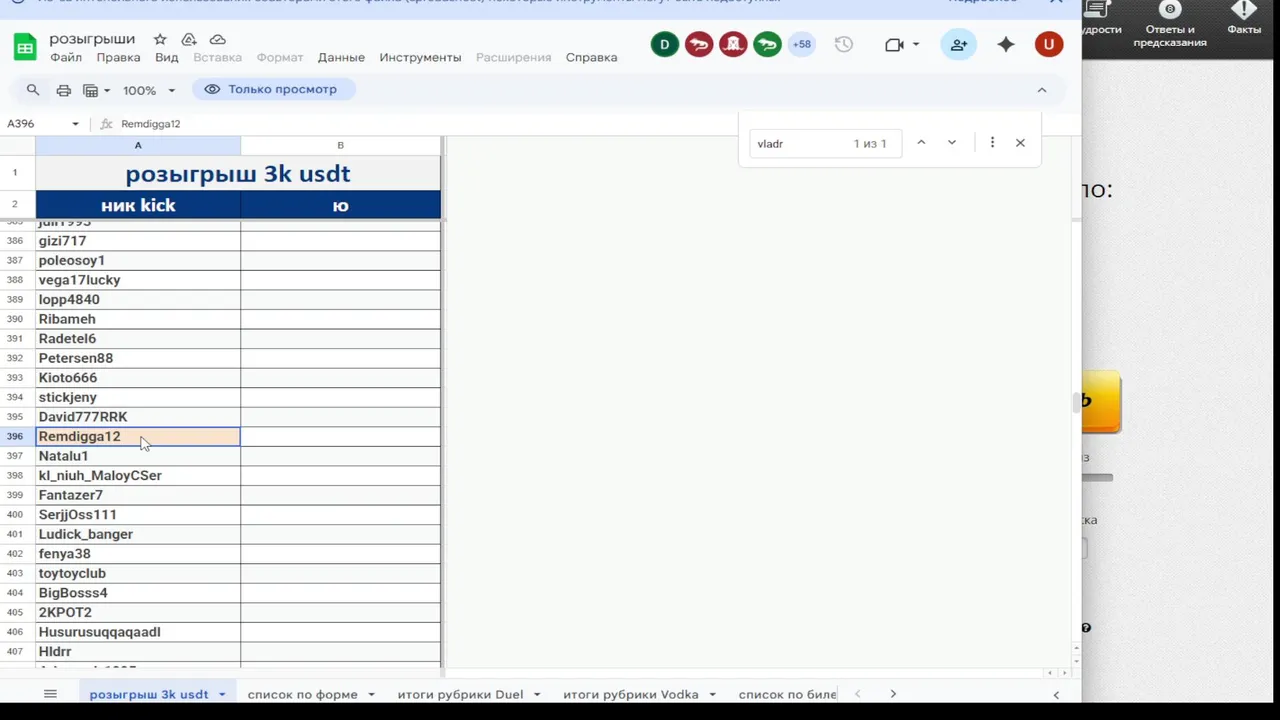Open find bar more options dots

click(x=992, y=143)
